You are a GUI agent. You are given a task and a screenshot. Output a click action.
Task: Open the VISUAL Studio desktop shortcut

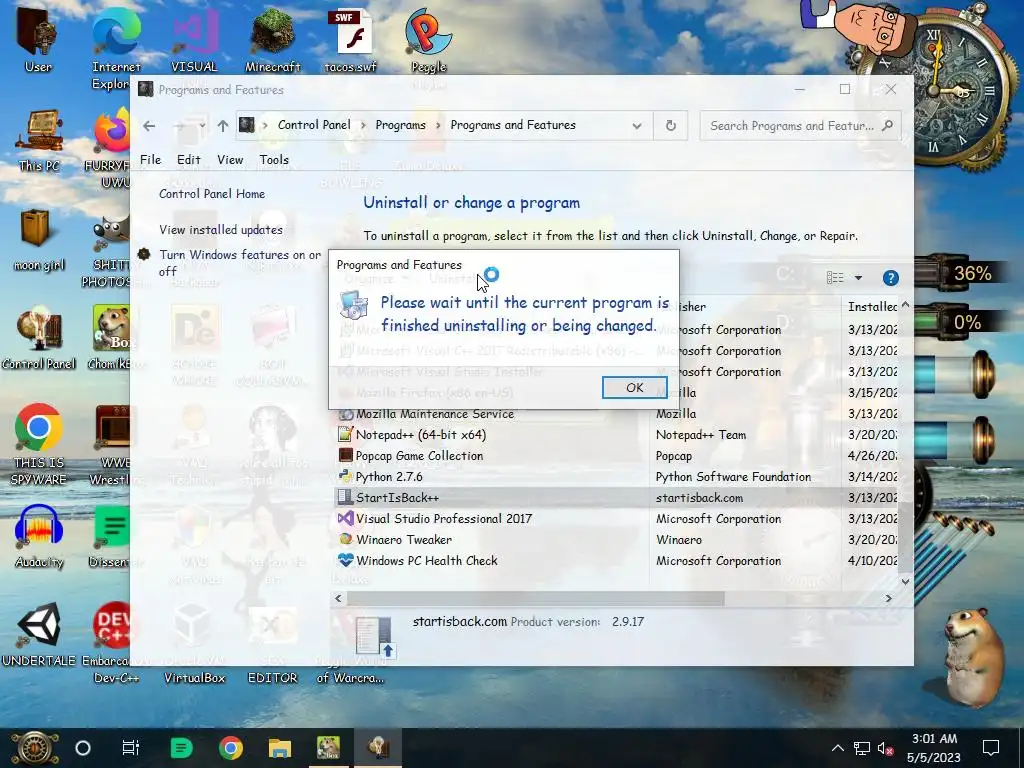coord(194,39)
